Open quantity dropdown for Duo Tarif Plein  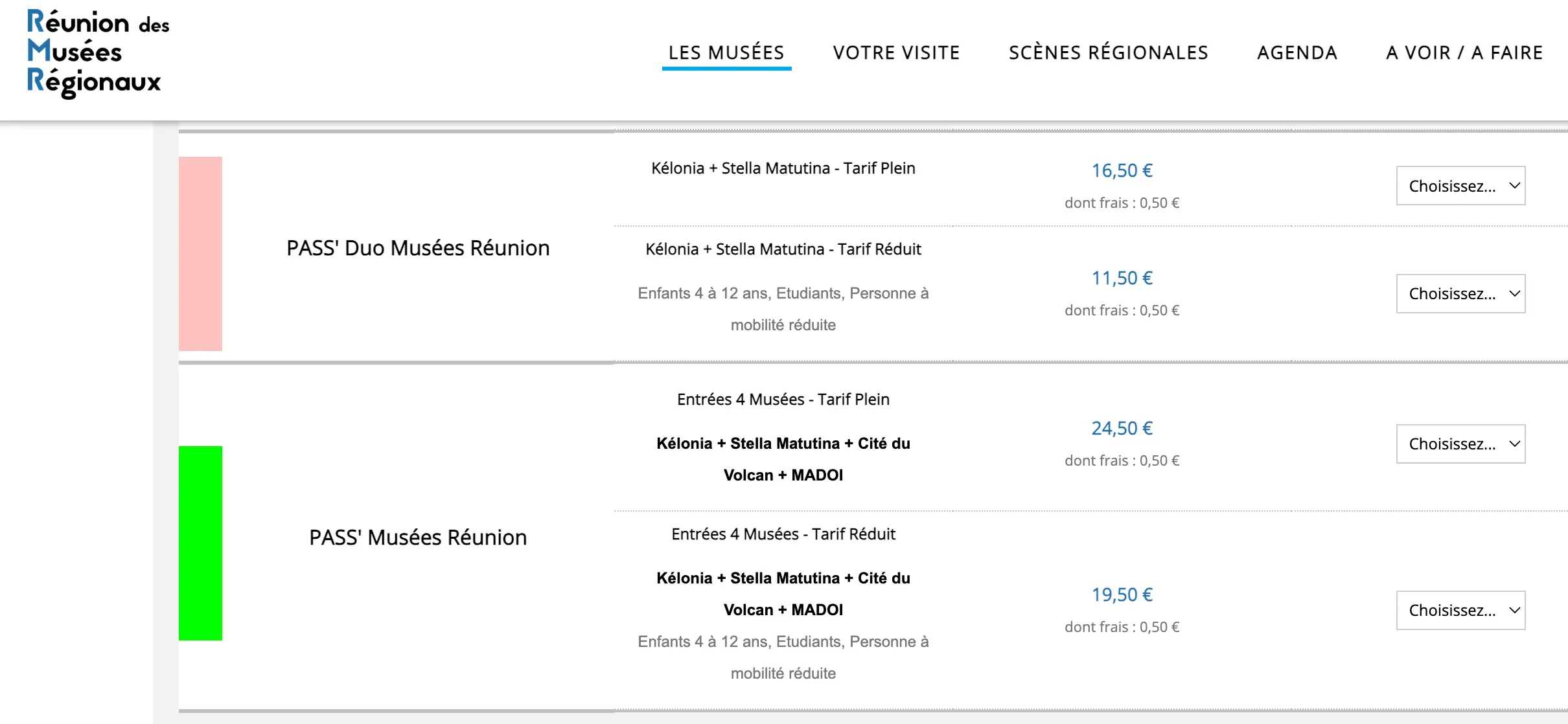click(x=1460, y=186)
